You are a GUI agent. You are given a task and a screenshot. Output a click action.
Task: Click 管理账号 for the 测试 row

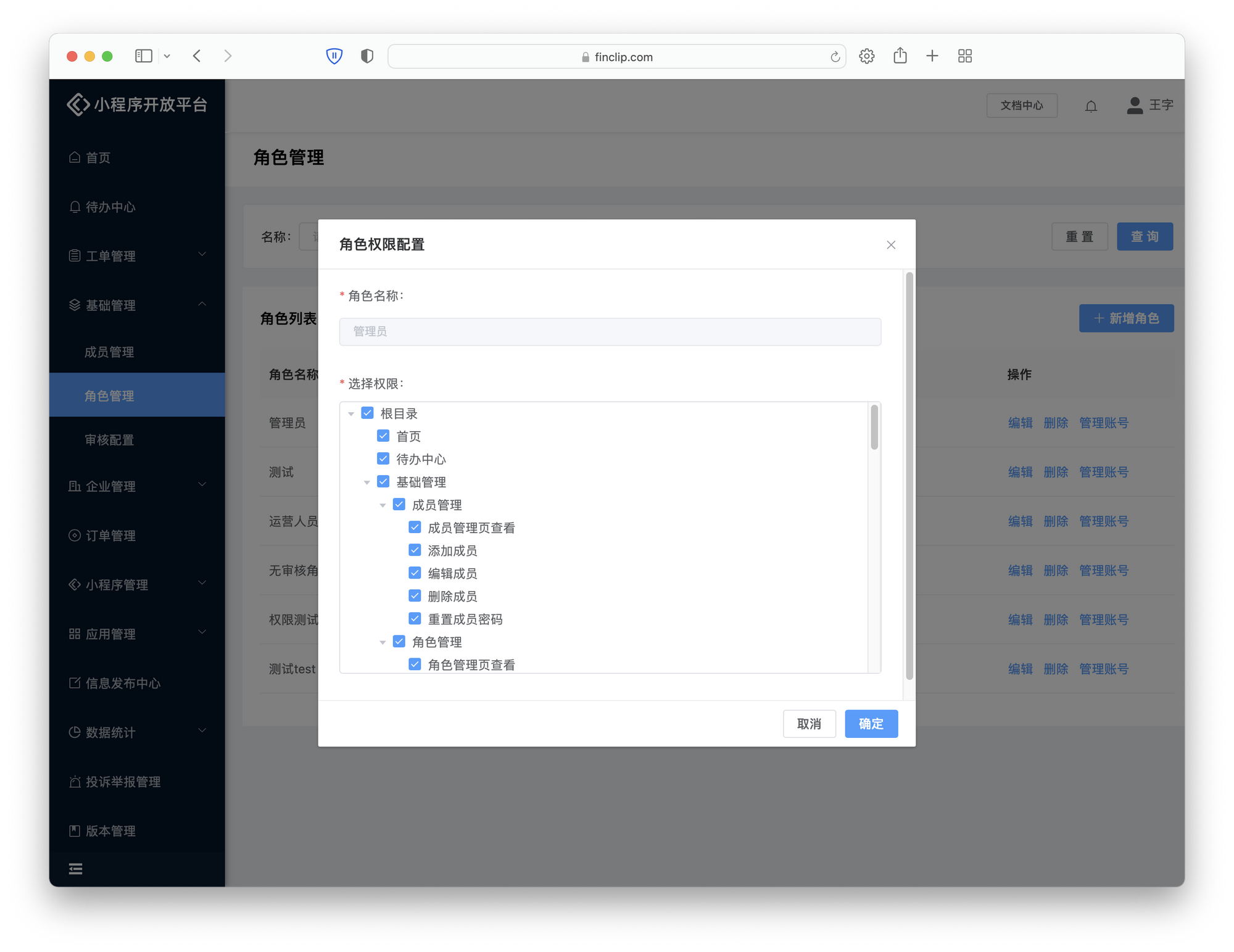[1103, 472]
